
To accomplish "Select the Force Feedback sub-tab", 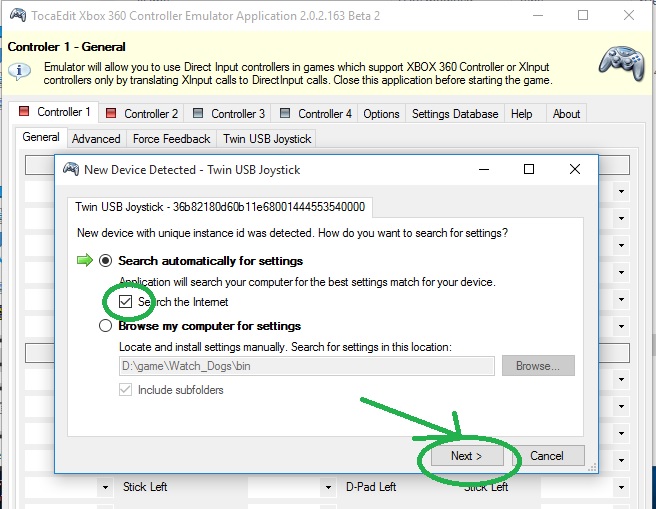I will (x=171, y=138).
